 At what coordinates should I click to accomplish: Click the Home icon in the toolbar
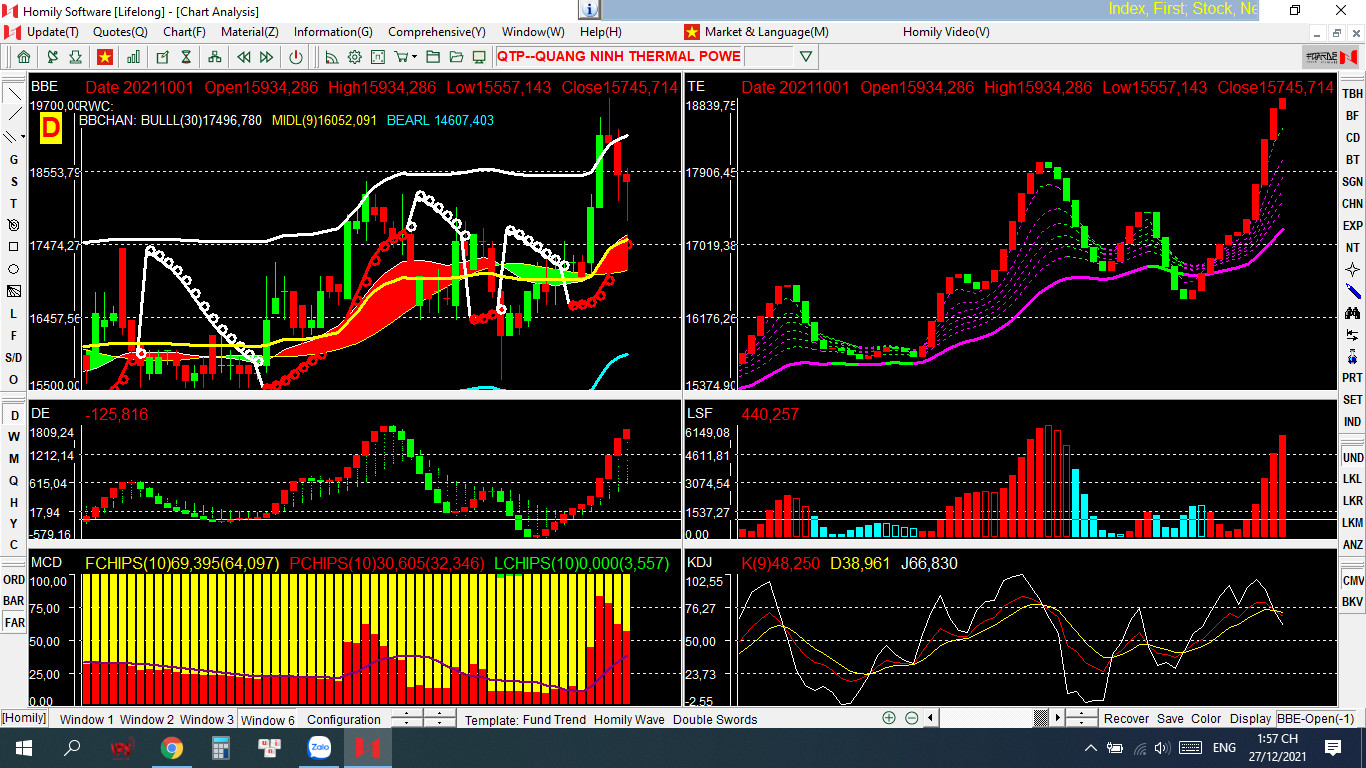tap(24, 57)
